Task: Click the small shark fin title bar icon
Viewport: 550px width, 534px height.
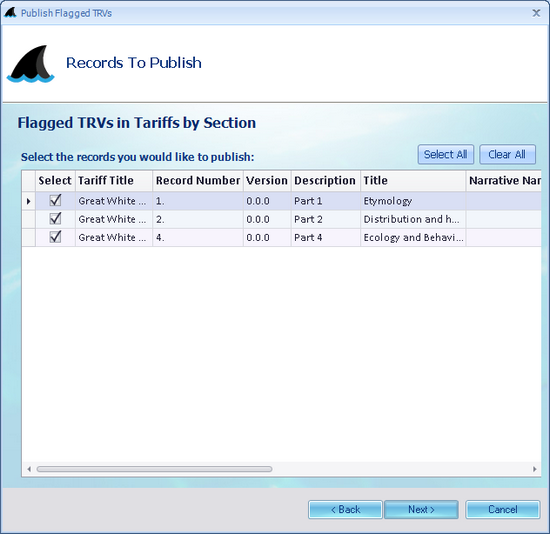Action: [x=10, y=13]
